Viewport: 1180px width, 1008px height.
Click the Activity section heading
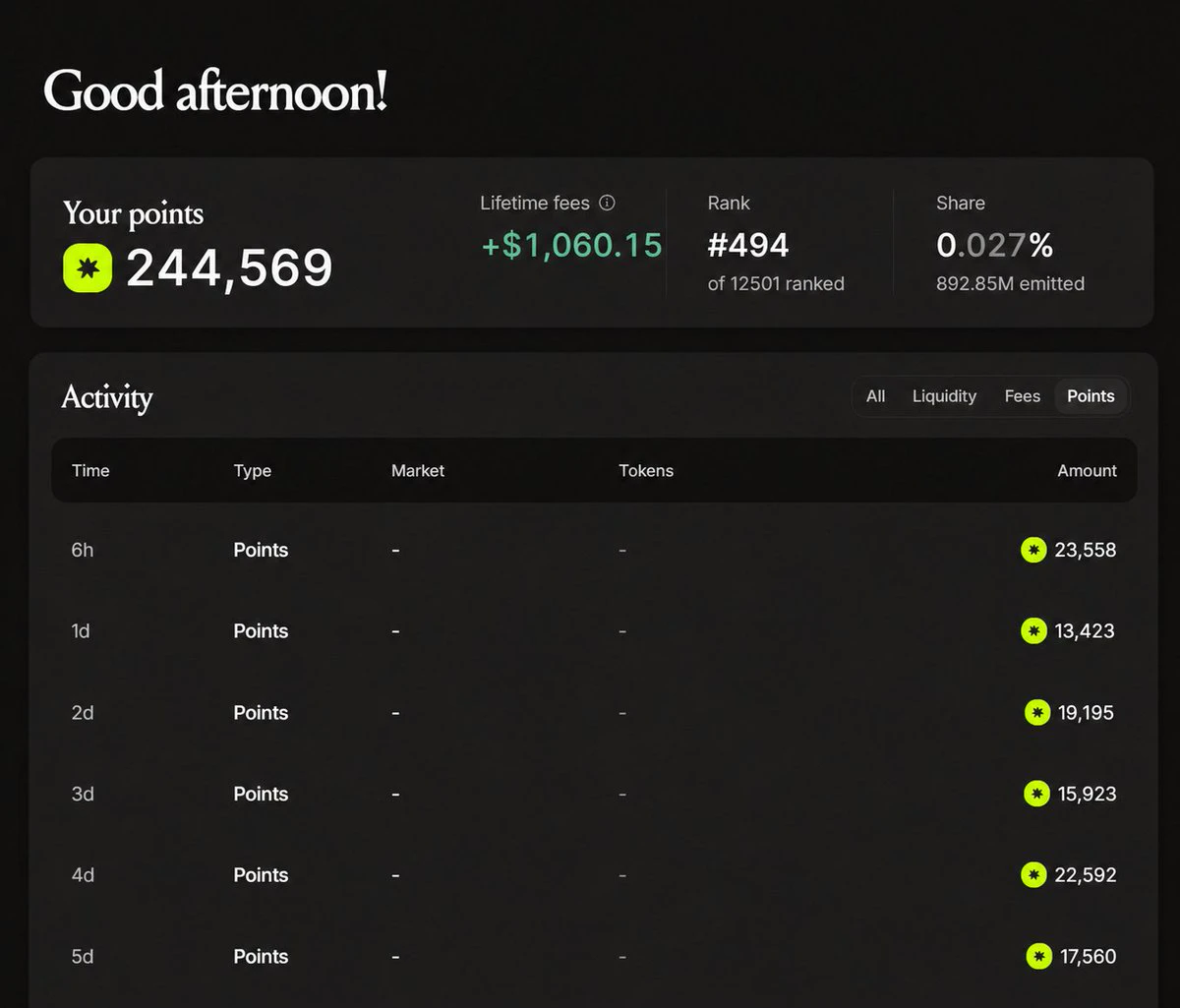(x=107, y=398)
